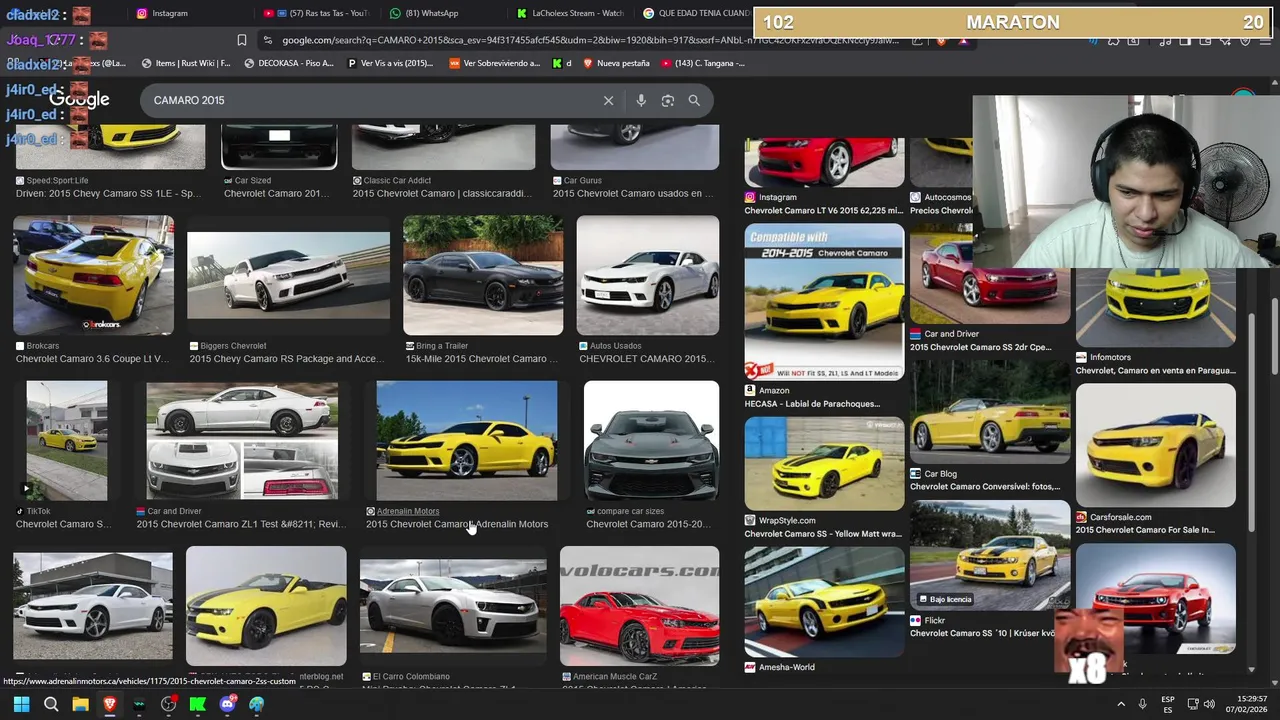Open the Items | Rust Wiki bookmark
This screenshot has width=1280, height=720.
[186, 63]
